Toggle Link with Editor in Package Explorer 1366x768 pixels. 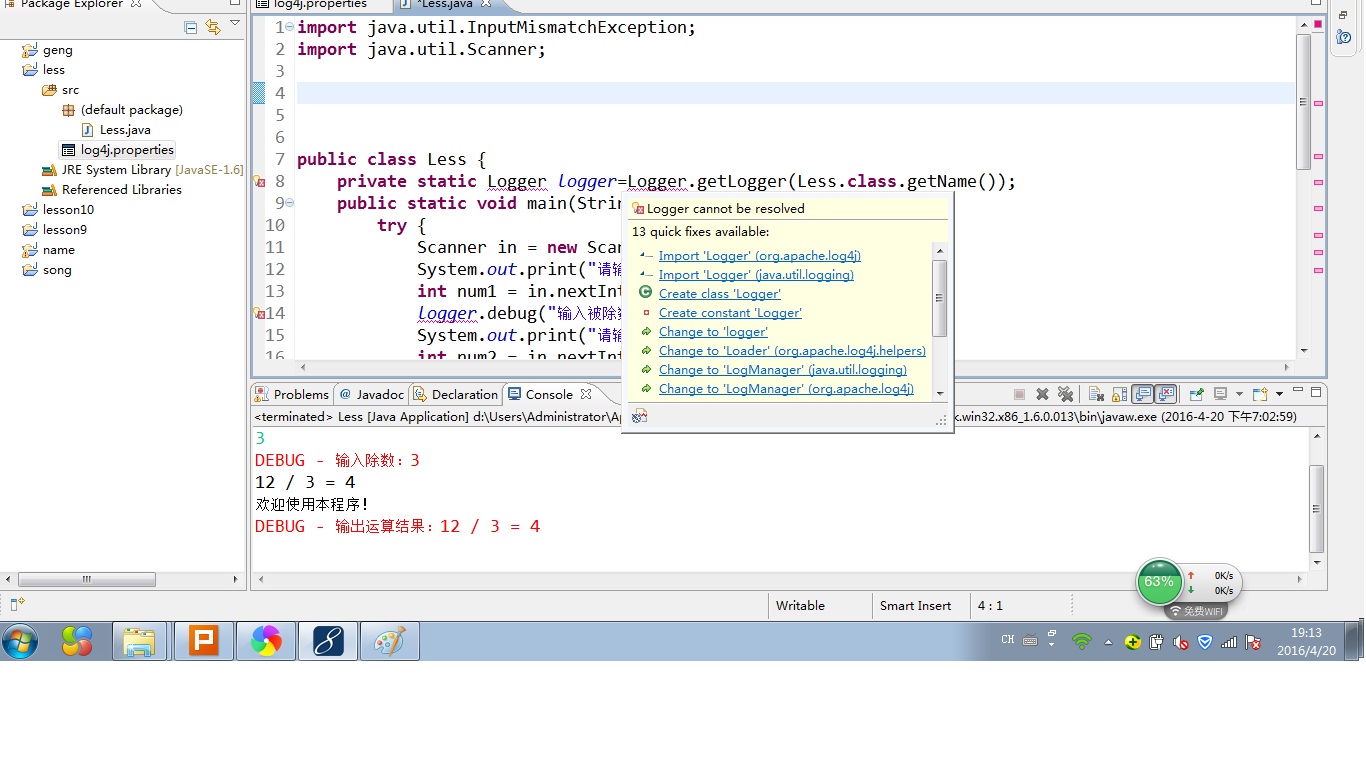pos(213,27)
